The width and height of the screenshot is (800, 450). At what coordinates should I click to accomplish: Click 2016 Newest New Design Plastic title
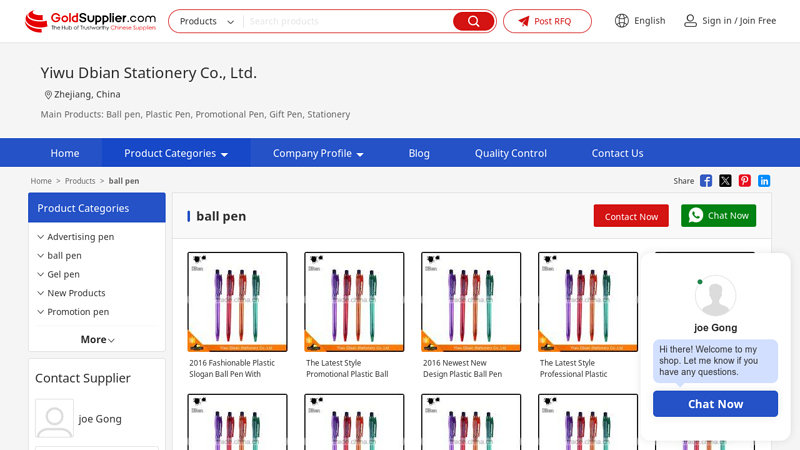tap(462, 368)
